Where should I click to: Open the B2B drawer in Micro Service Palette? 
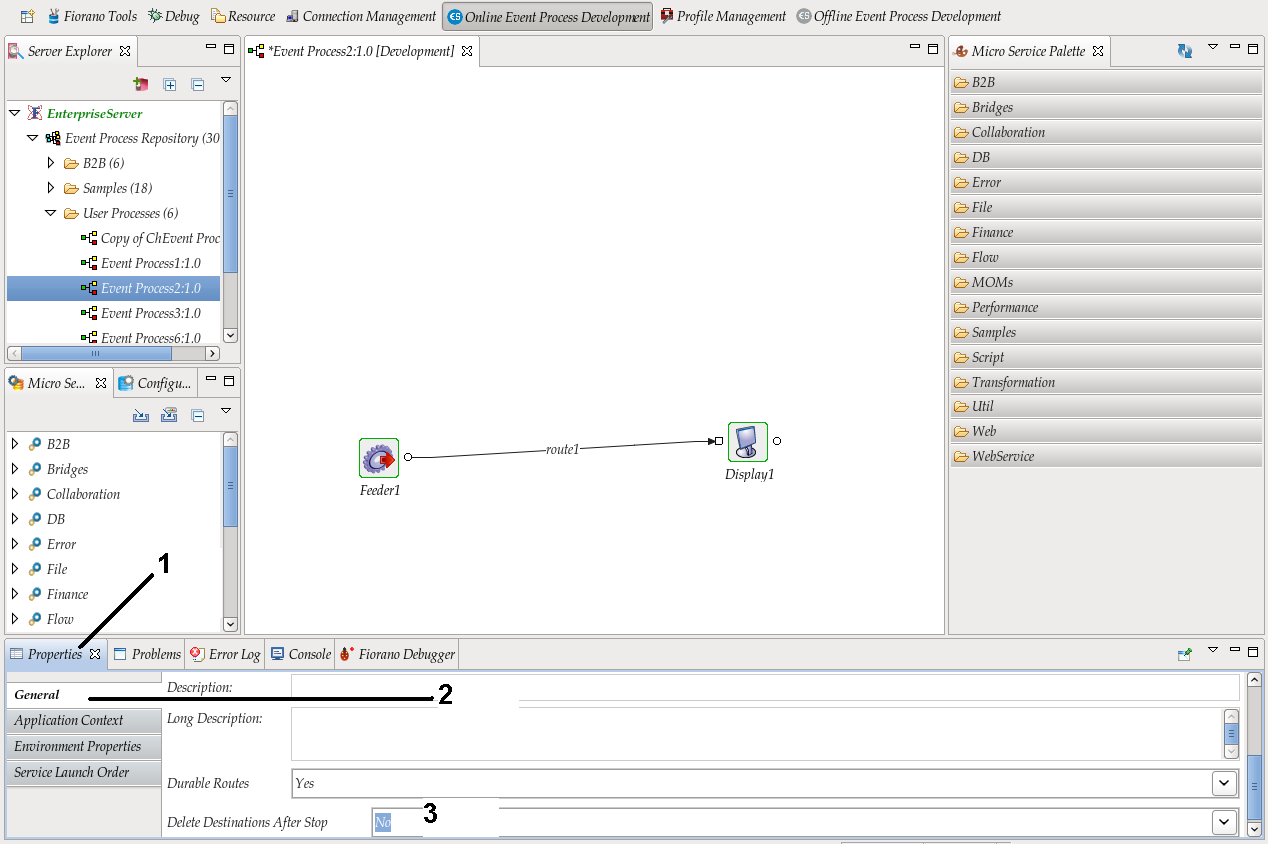tap(1106, 82)
